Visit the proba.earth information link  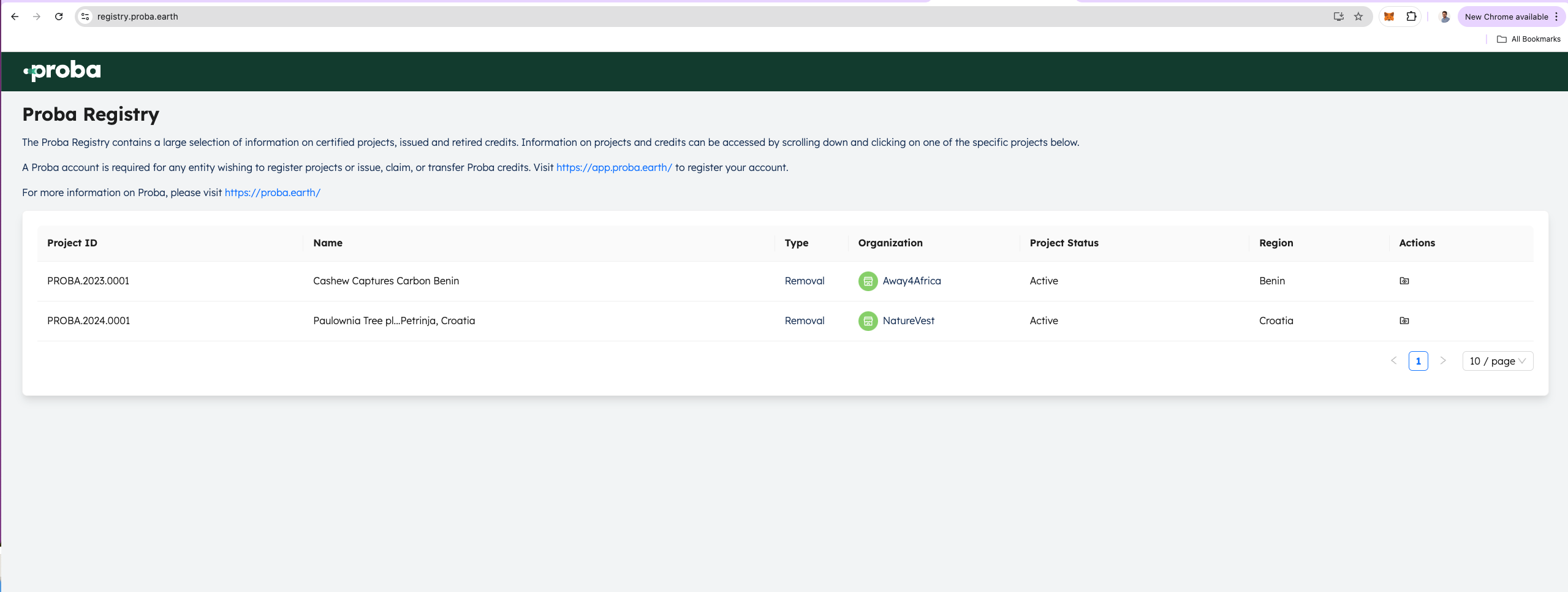tap(272, 193)
